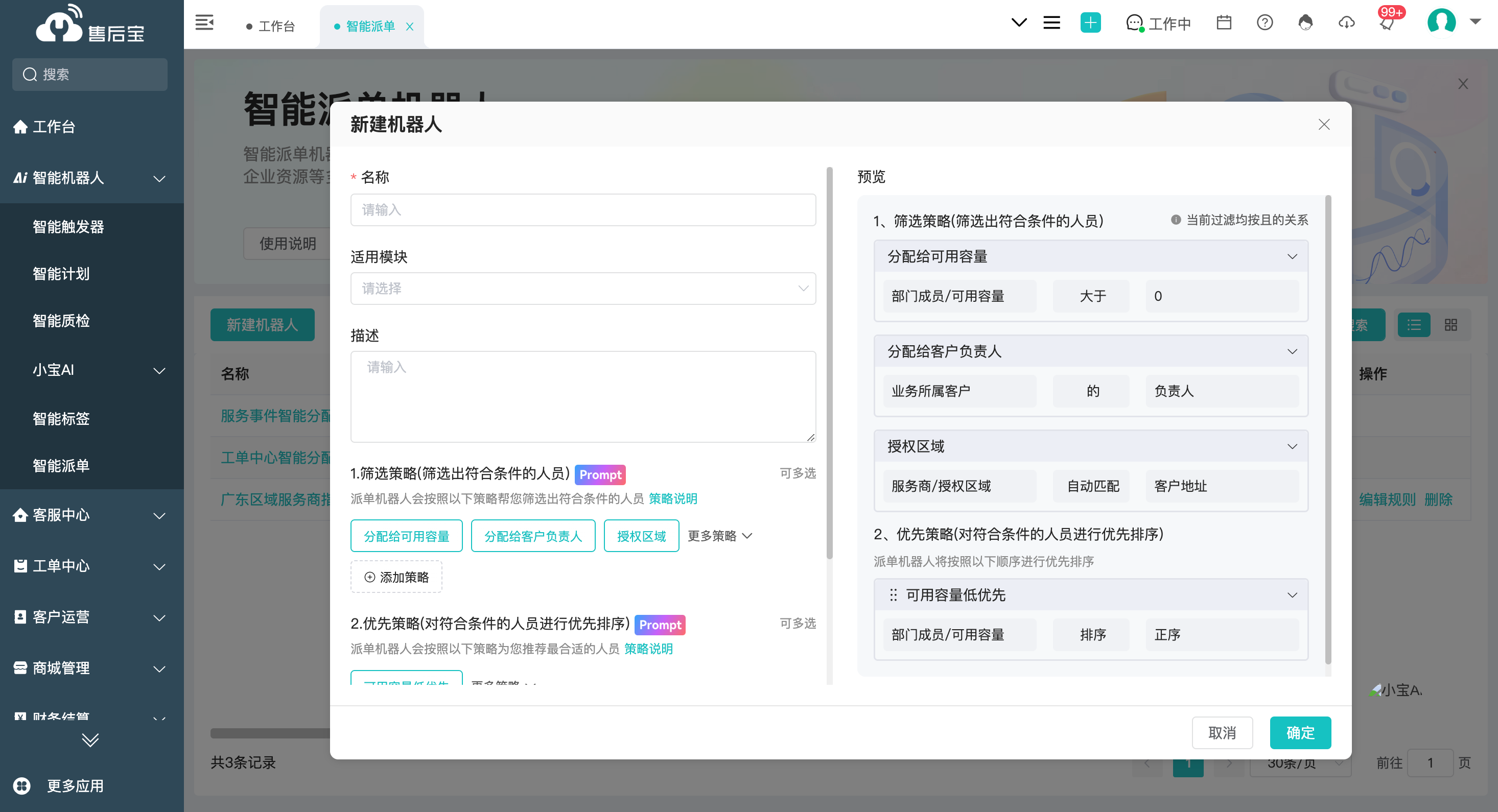
Task: Click 删除 link in the third table row
Action: (x=1438, y=500)
